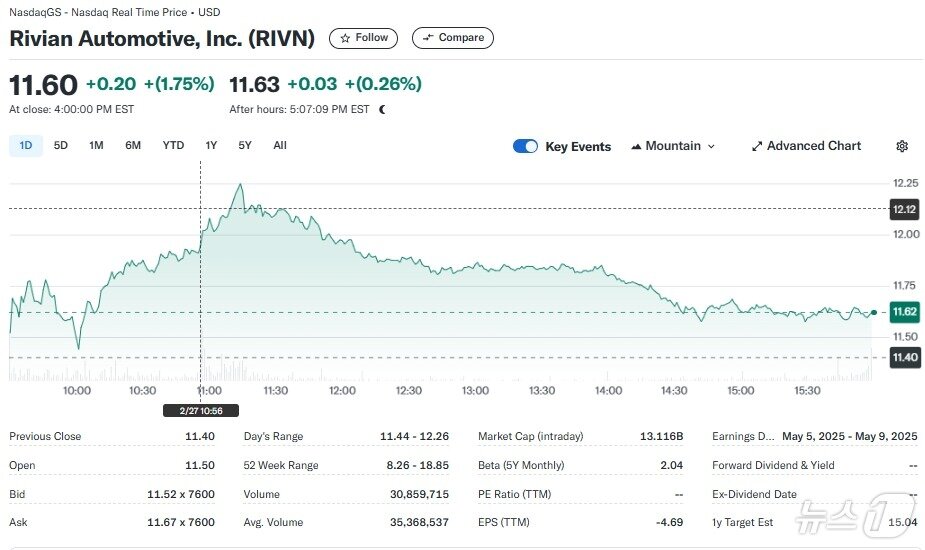Click the Mountain chart type icon
Screen dimensions: 925x550
(x=636, y=146)
